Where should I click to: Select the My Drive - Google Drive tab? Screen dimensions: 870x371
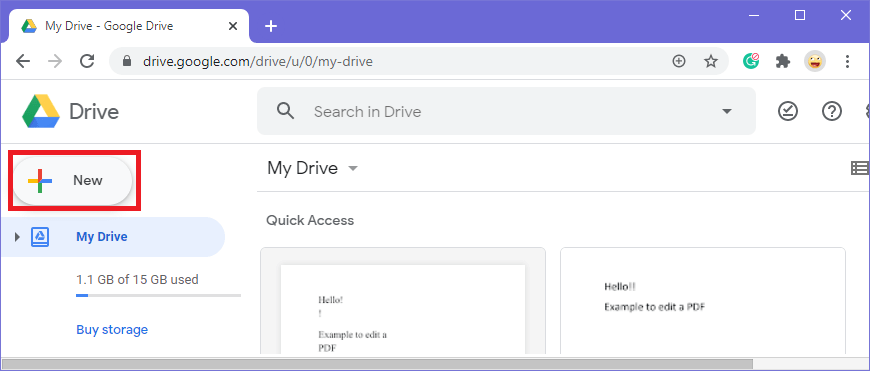click(129, 26)
